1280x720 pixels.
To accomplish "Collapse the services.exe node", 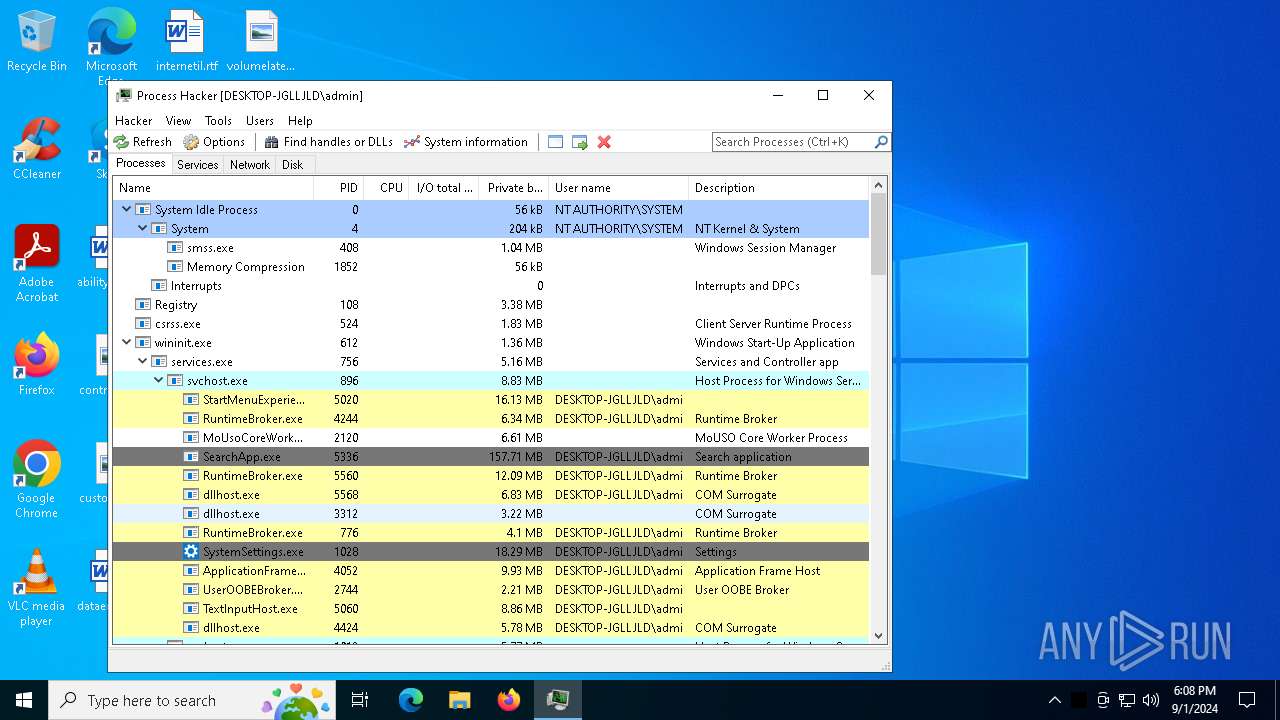I will coord(142,361).
